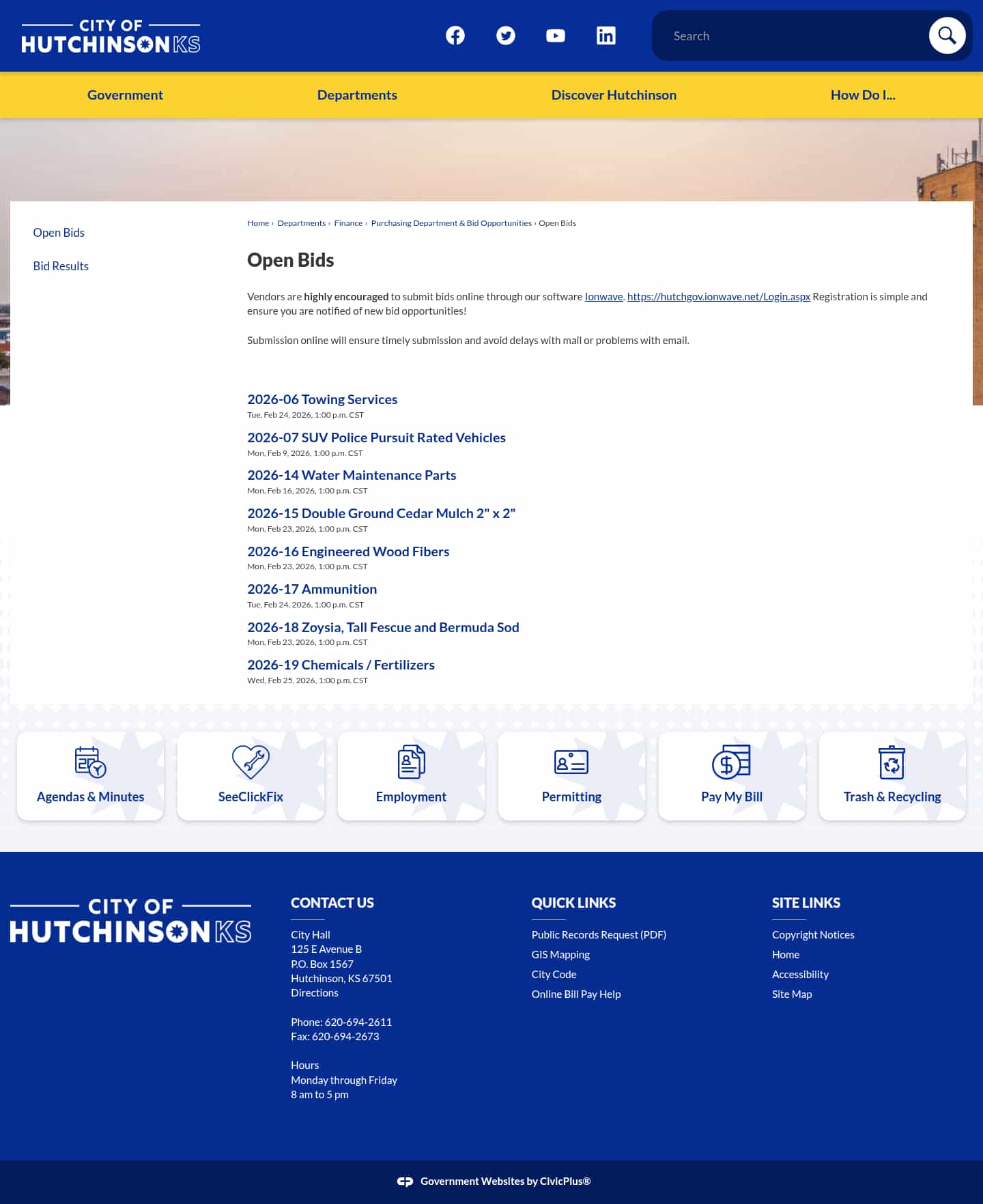Go to Home in the breadcrumb
983x1204 pixels.
pyautogui.click(x=258, y=223)
